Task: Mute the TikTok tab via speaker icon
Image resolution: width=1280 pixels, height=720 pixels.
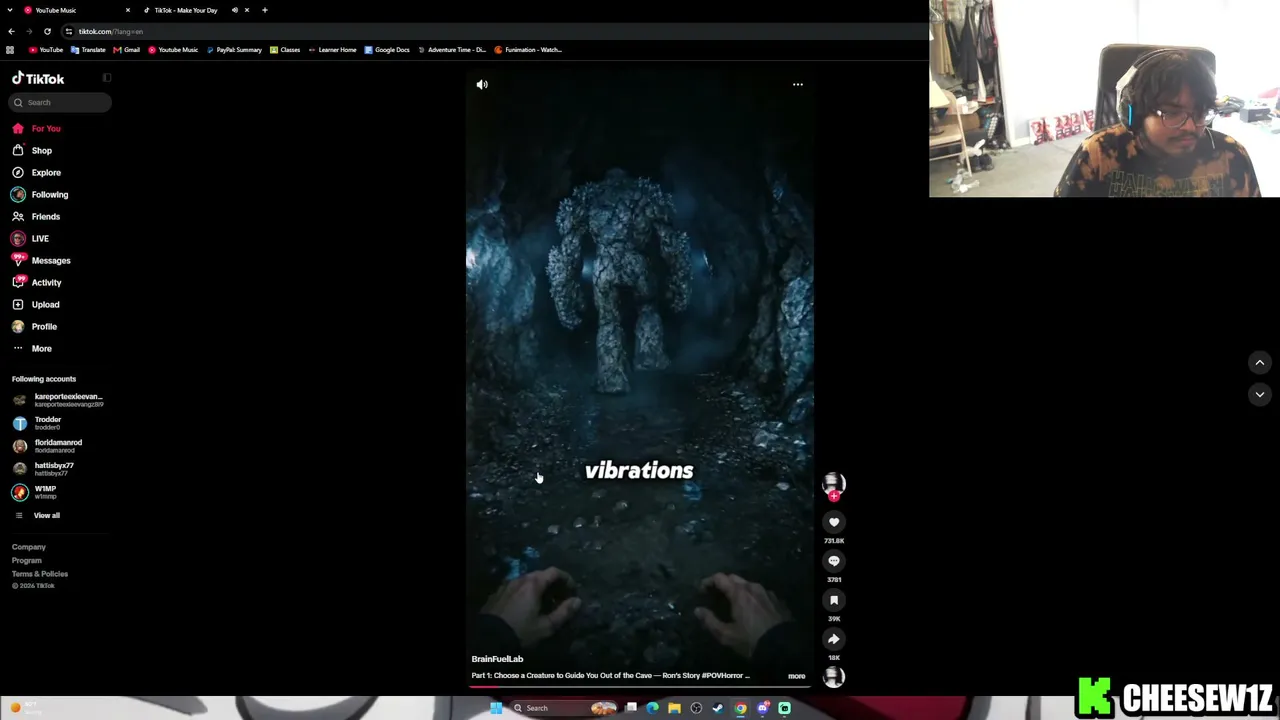Action: pyautogui.click(x=235, y=10)
